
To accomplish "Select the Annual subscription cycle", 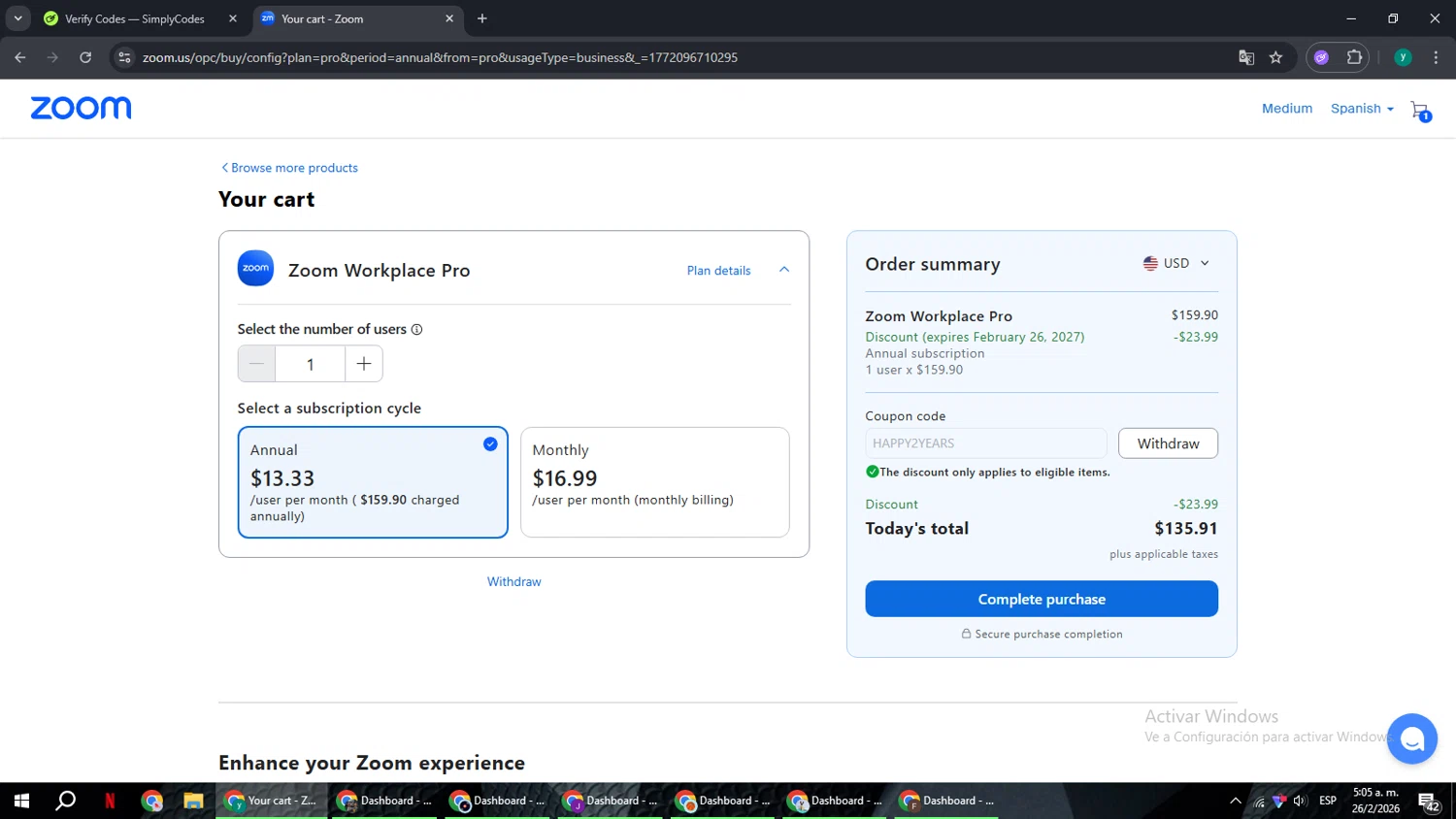I will tap(373, 482).
